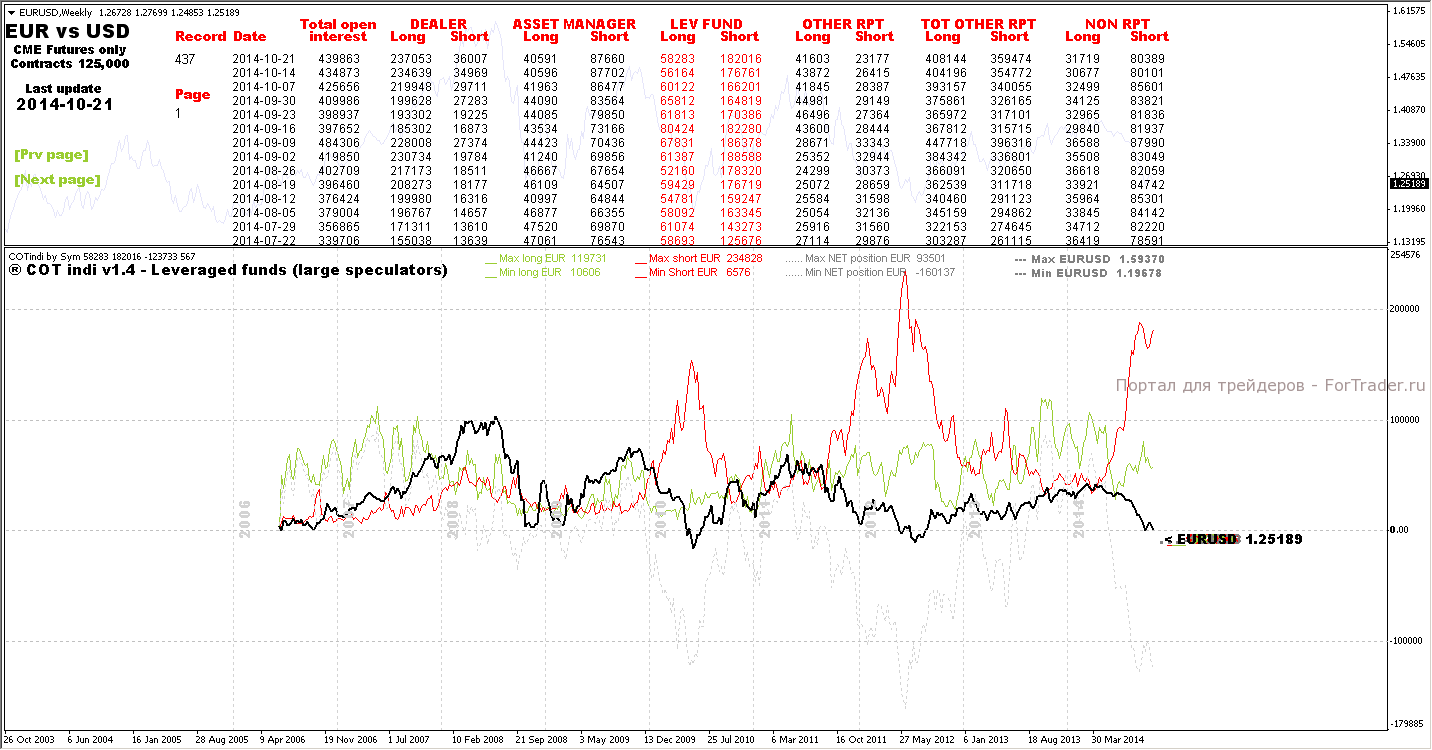
Task: Click the Total open interest column header
Action: (338, 30)
